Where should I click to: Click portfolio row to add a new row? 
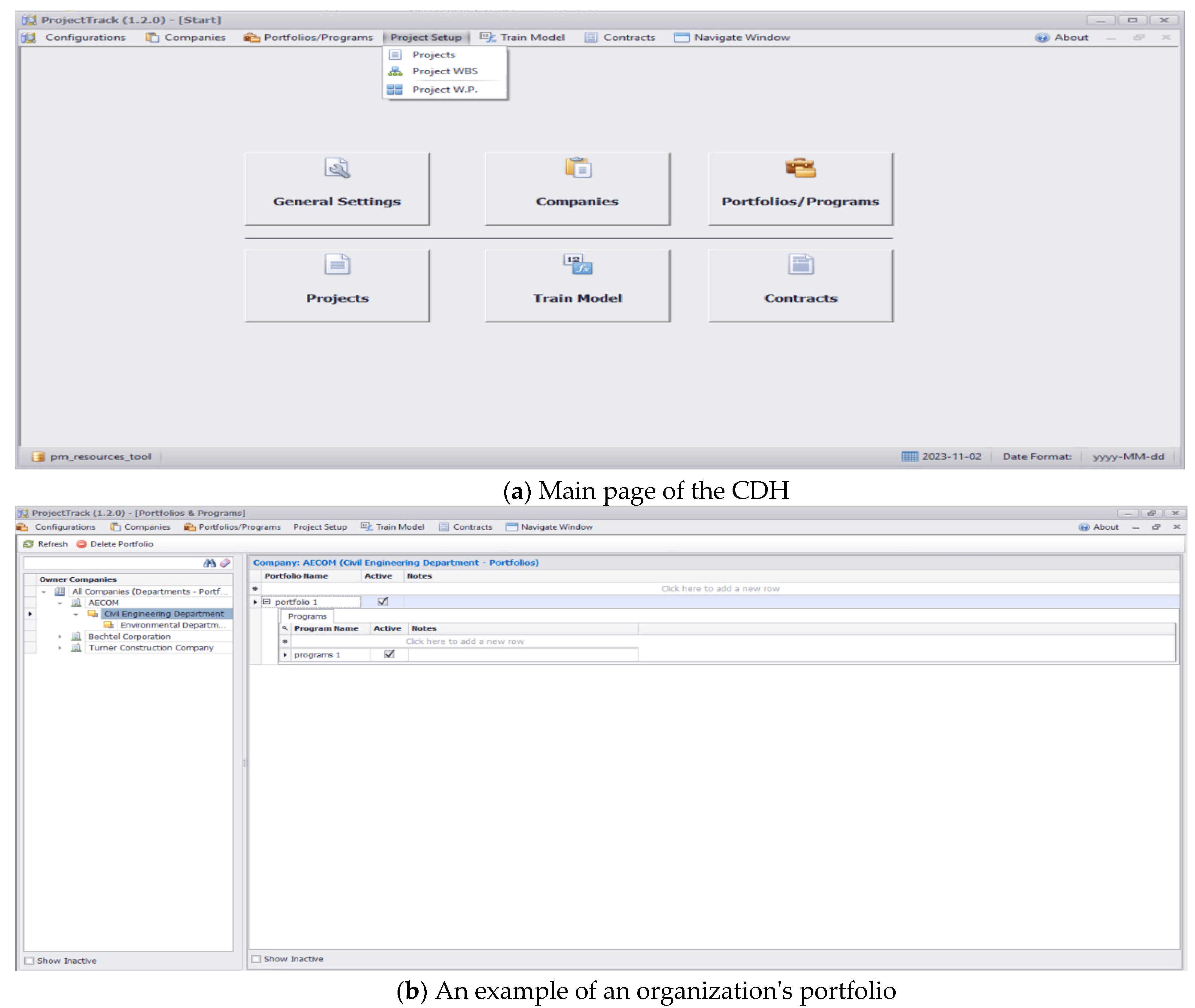(720, 589)
